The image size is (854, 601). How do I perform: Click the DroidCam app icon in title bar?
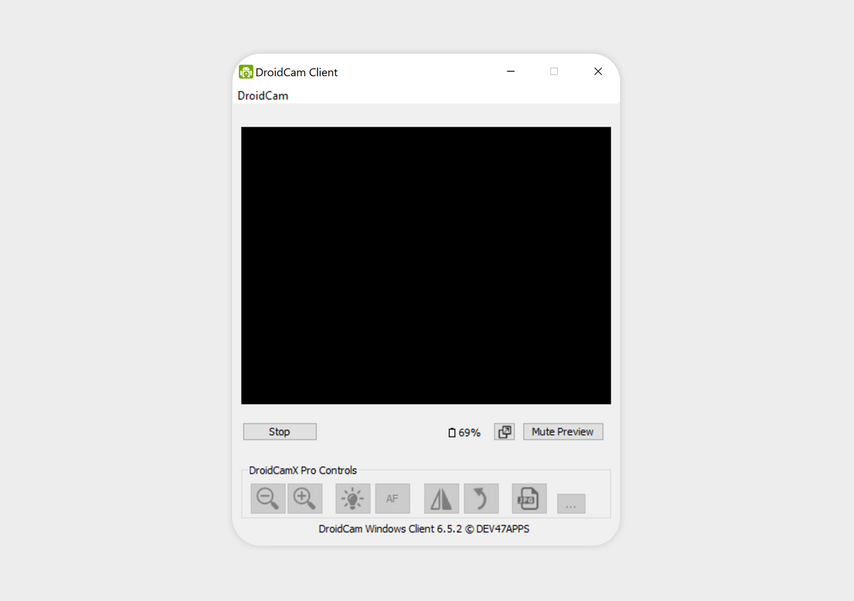point(246,72)
